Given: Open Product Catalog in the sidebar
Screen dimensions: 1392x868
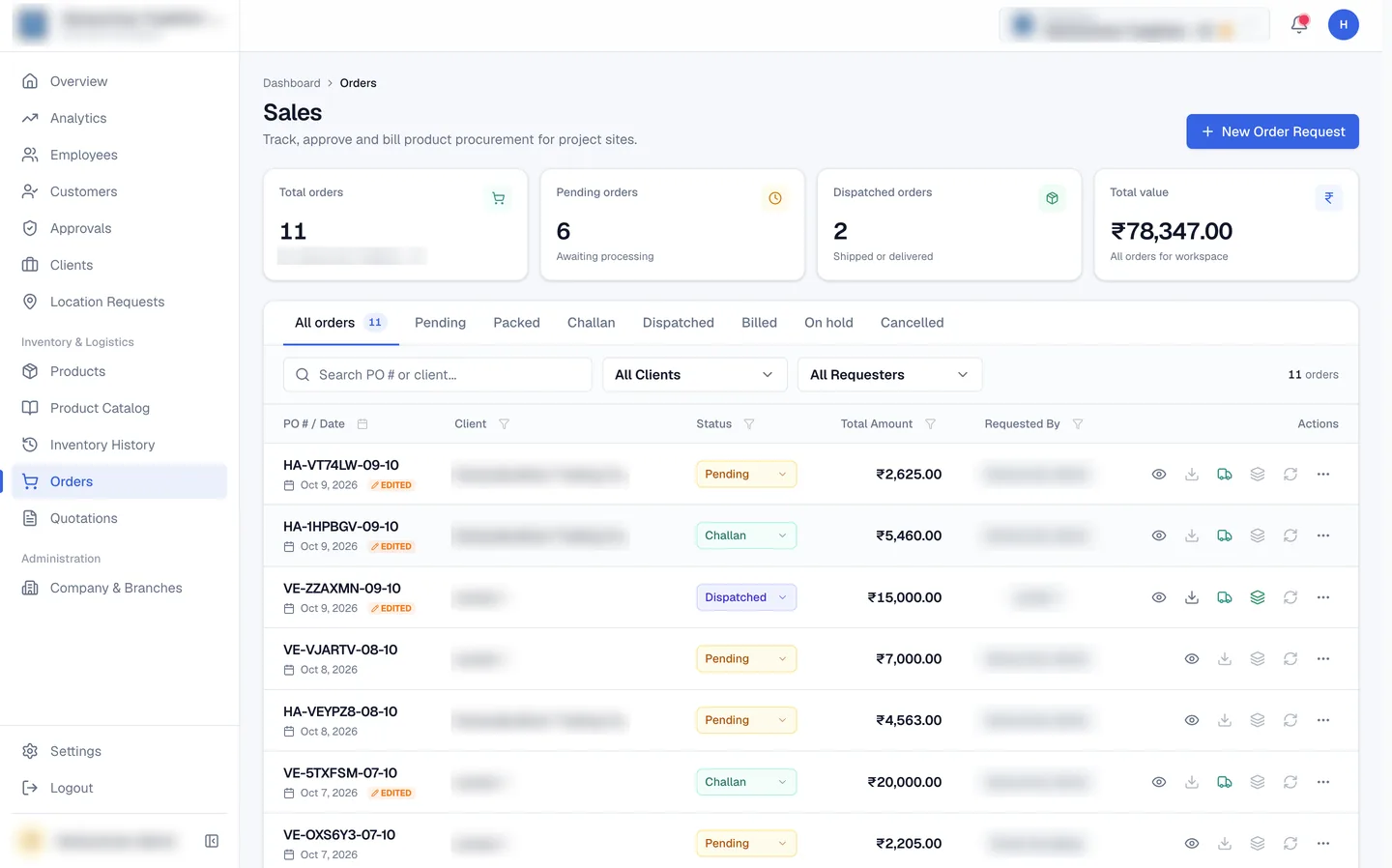Looking at the screenshot, I should point(120,408).
